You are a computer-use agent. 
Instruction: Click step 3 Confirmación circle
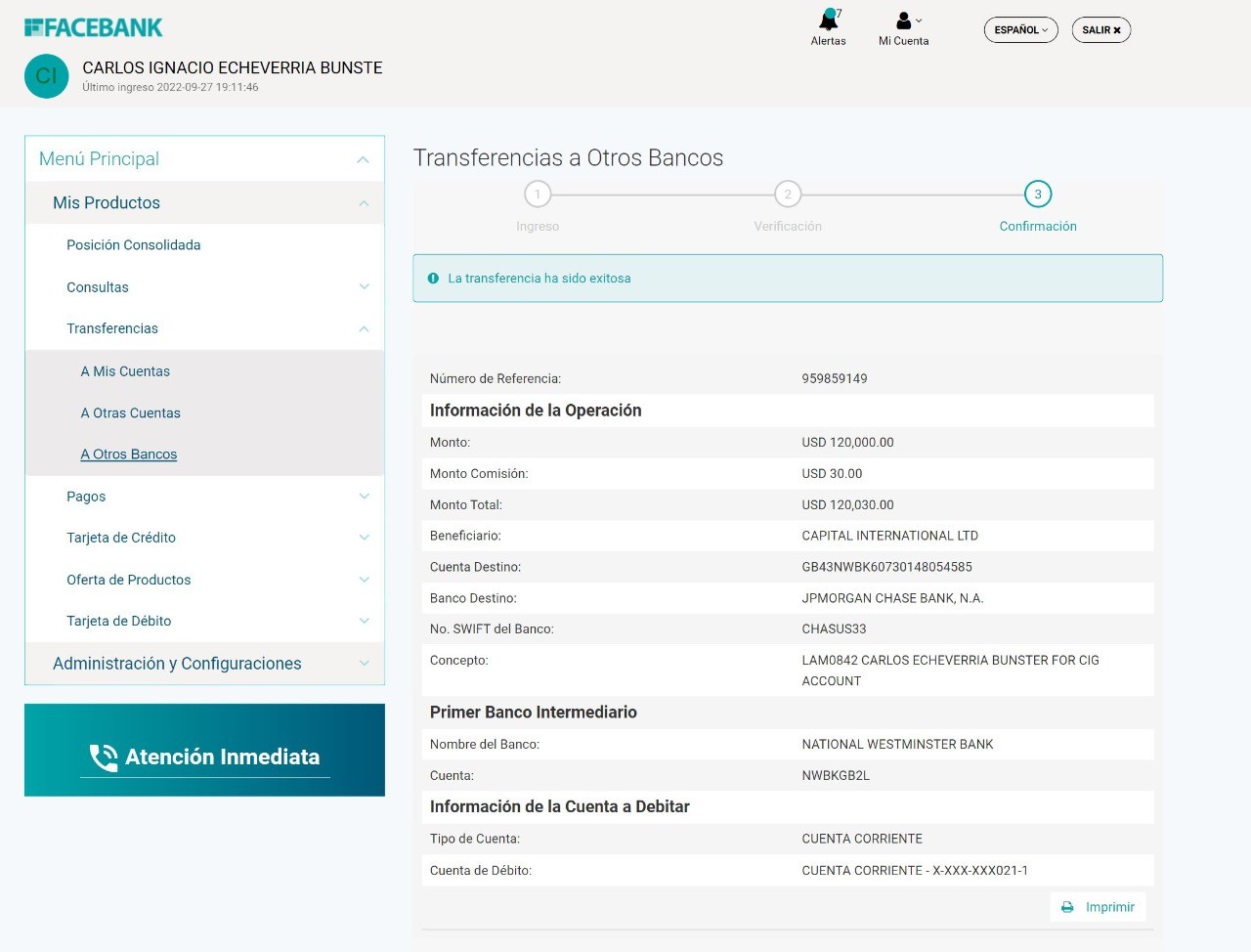(x=1038, y=195)
